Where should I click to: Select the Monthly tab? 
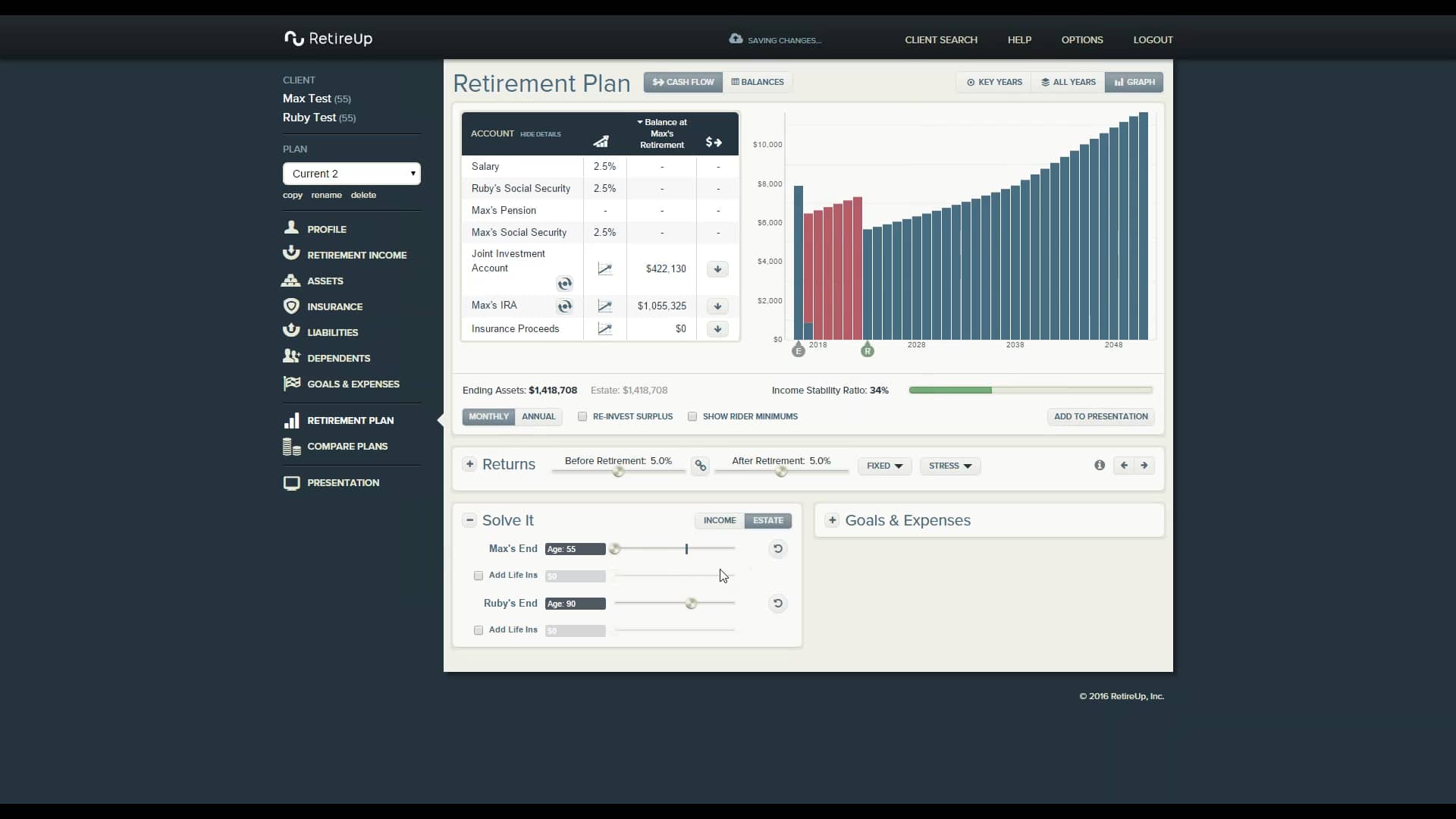488,416
